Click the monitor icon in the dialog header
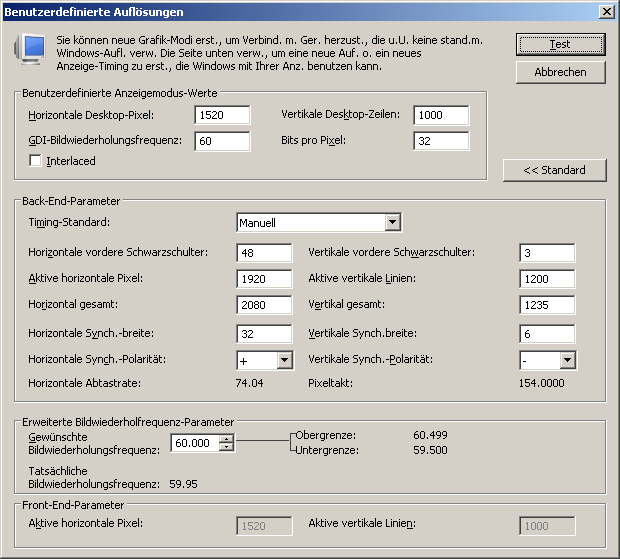620x559 pixels. pos(33,47)
